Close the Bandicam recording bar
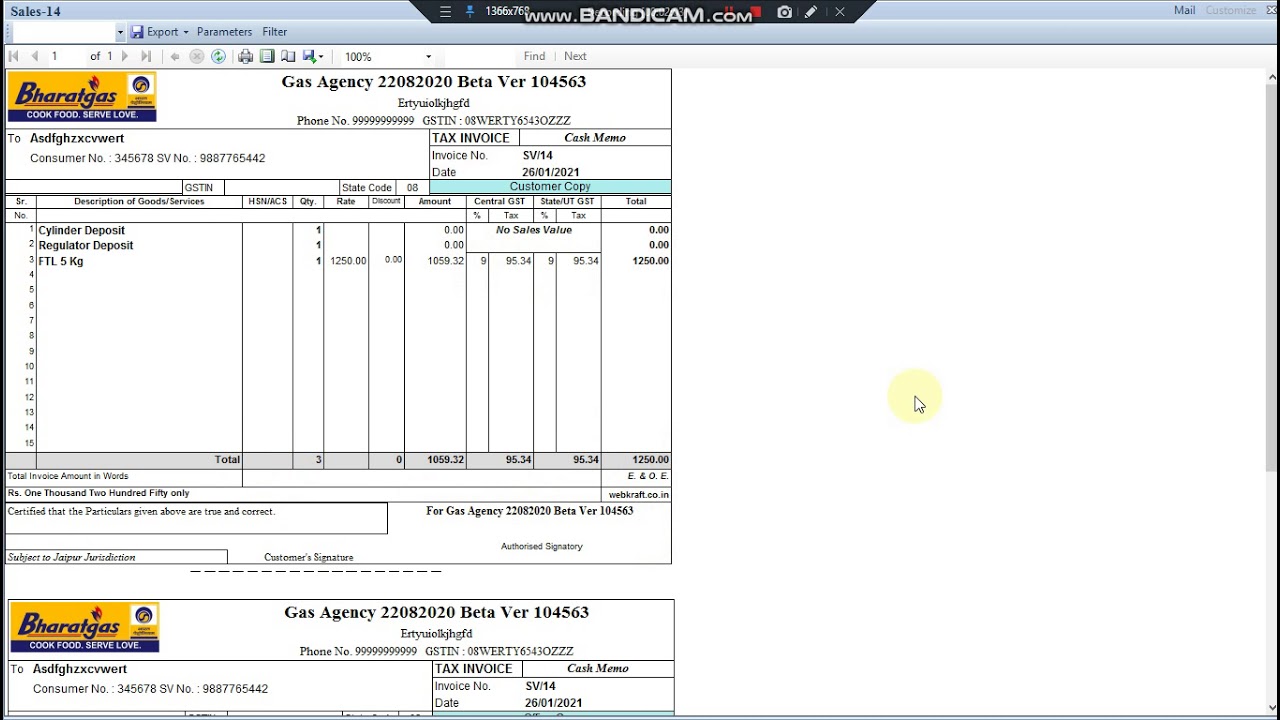This screenshot has width=1280, height=720. click(x=840, y=12)
